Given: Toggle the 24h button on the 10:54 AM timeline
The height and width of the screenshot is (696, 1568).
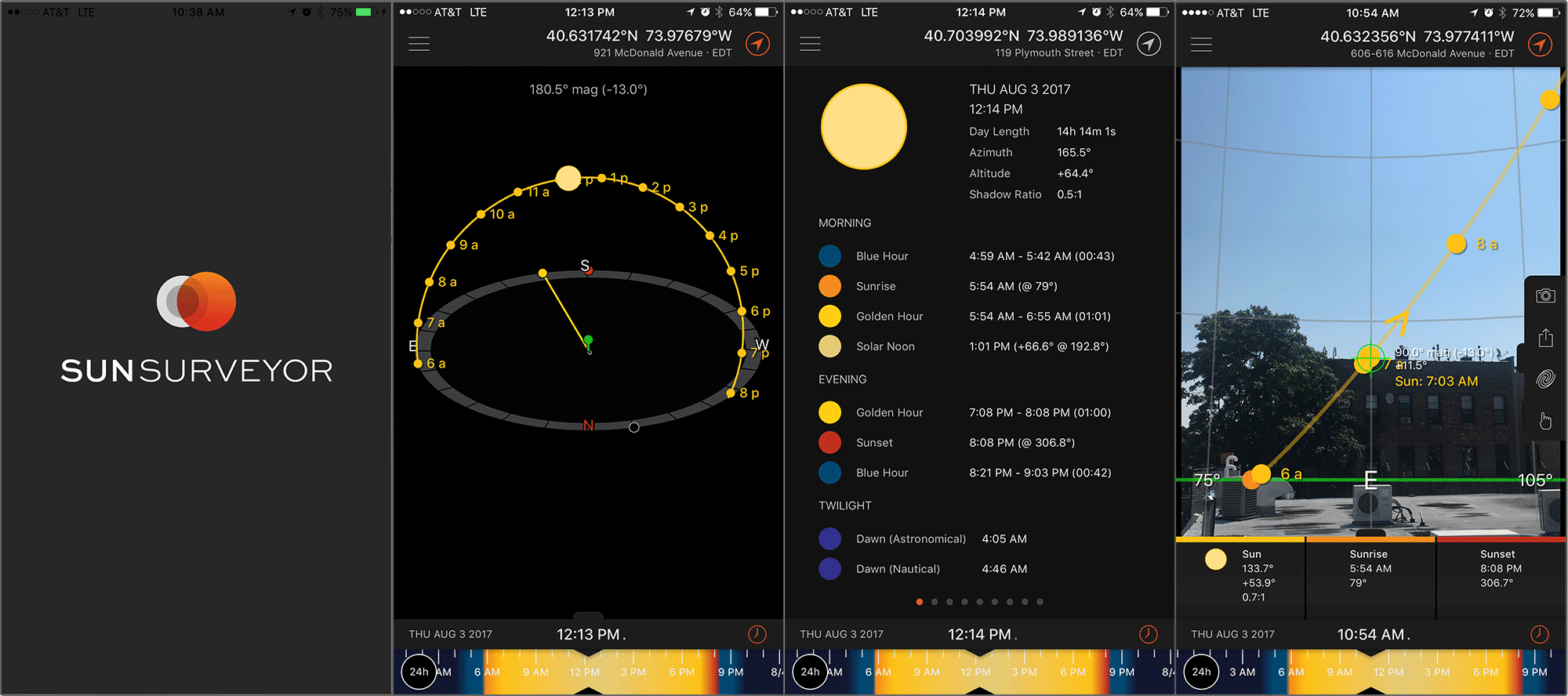Looking at the screenshot, I should click(1201, 672).
